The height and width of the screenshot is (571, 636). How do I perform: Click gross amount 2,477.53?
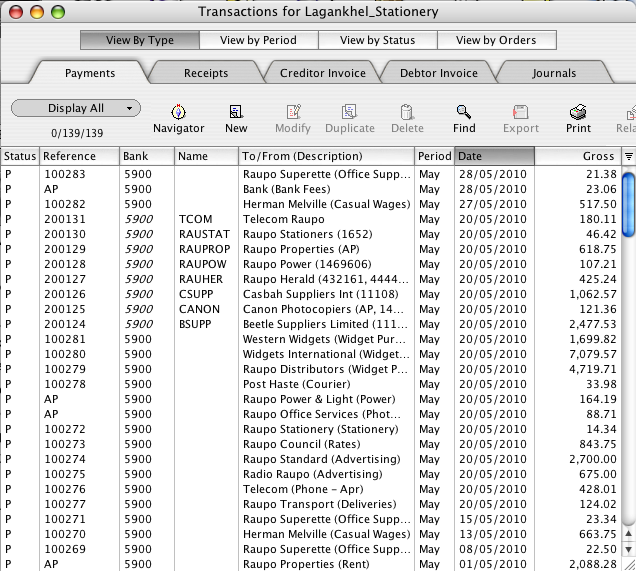click(x=593, y=324)
